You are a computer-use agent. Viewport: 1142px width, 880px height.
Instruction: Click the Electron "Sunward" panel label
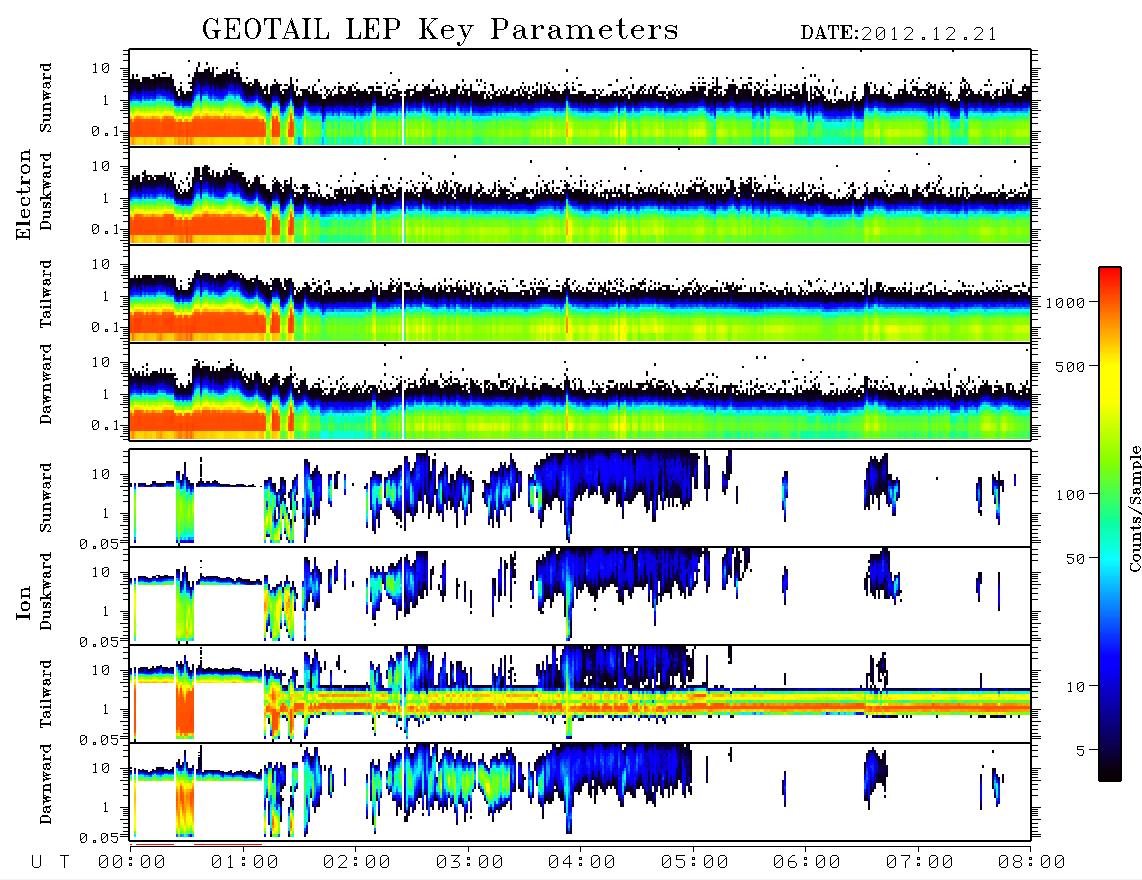pos(46,98)
